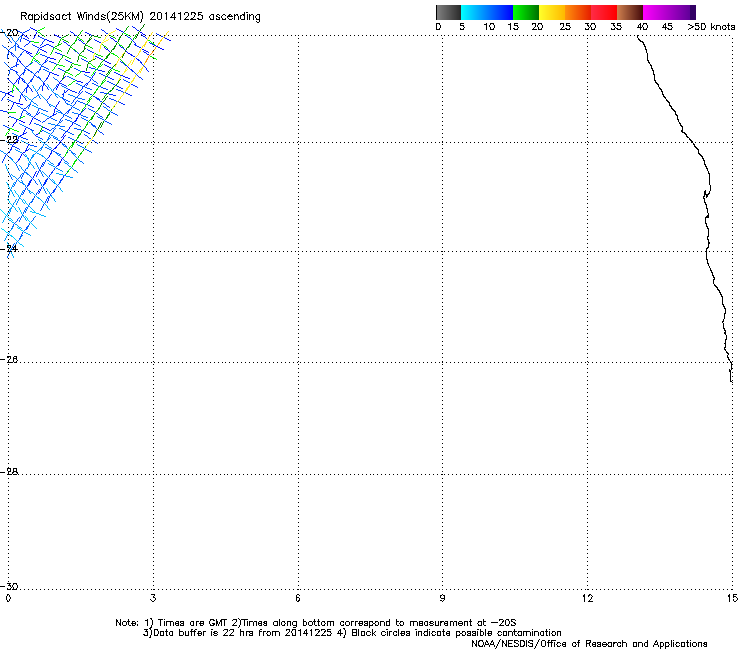The height and width of the screenshot is (650, 740).
Task: Click the x-axis label '6'
Action: point(298,599)
